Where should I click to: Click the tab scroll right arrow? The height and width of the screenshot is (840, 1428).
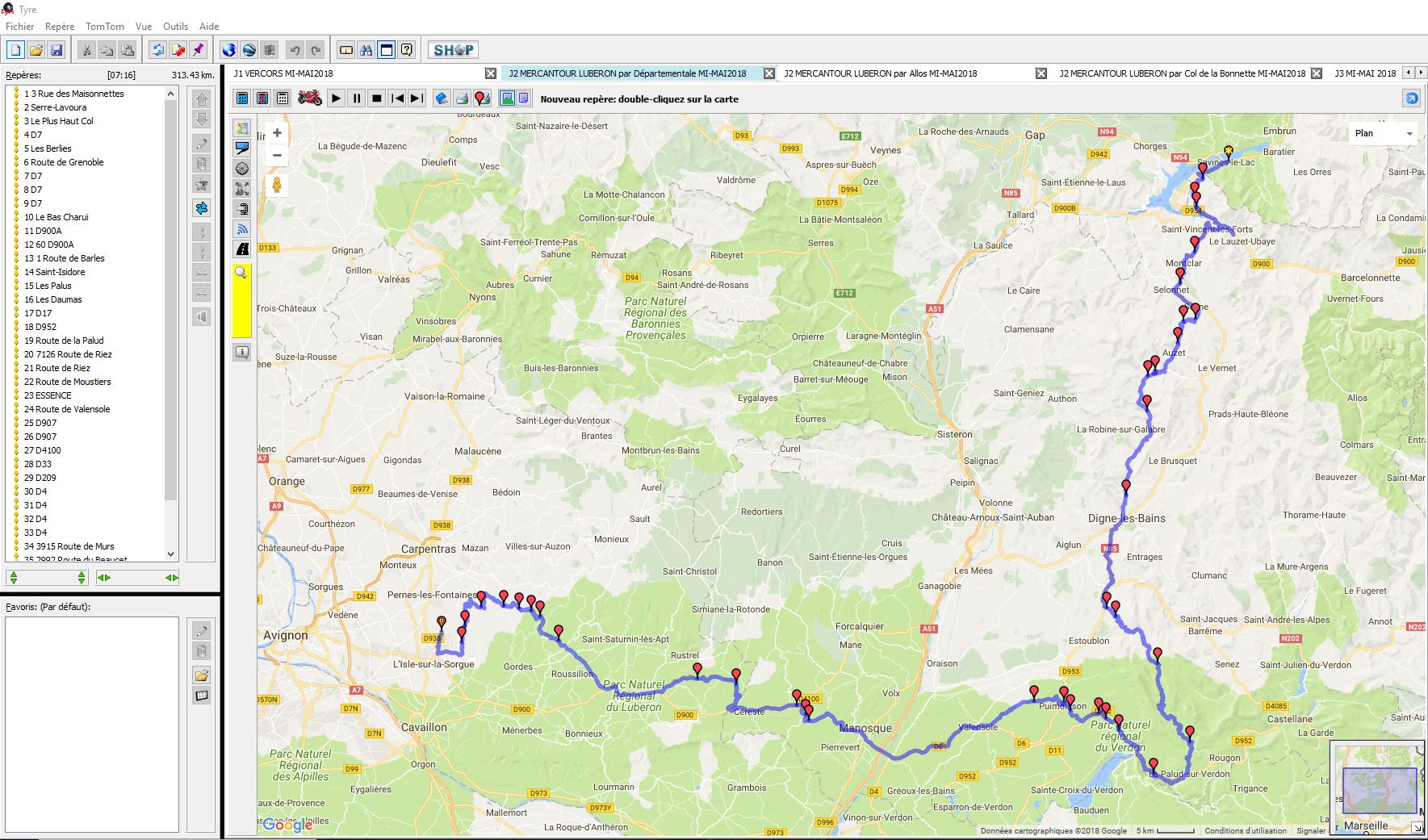pos(1420,73)
